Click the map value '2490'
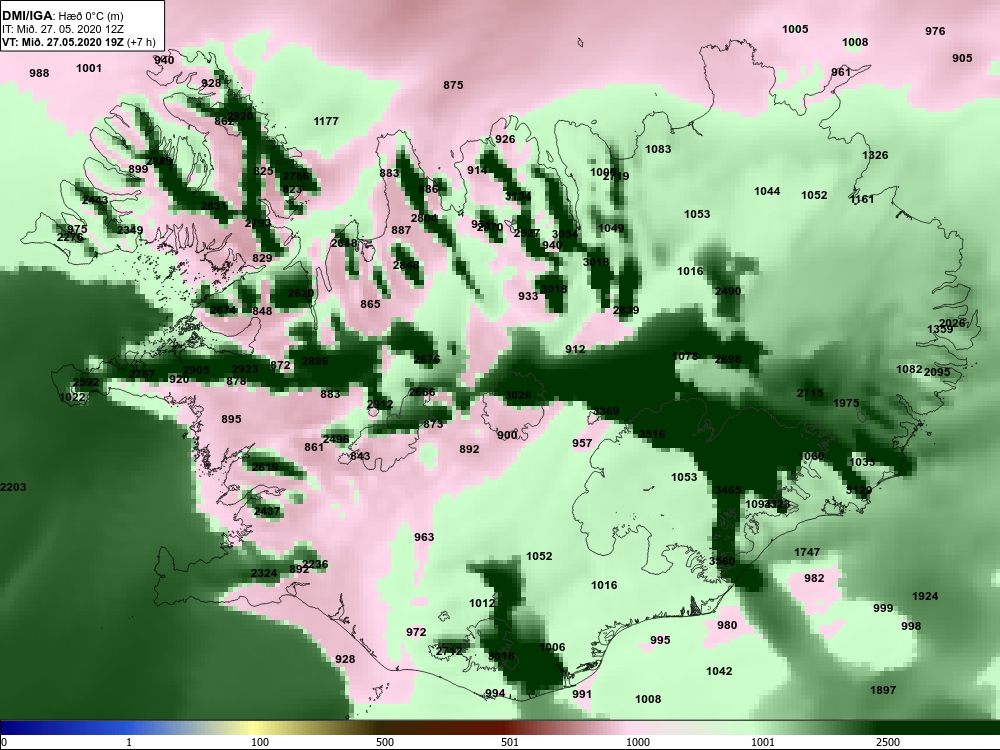The image size is (1000, 750). (x=728, y=291)
